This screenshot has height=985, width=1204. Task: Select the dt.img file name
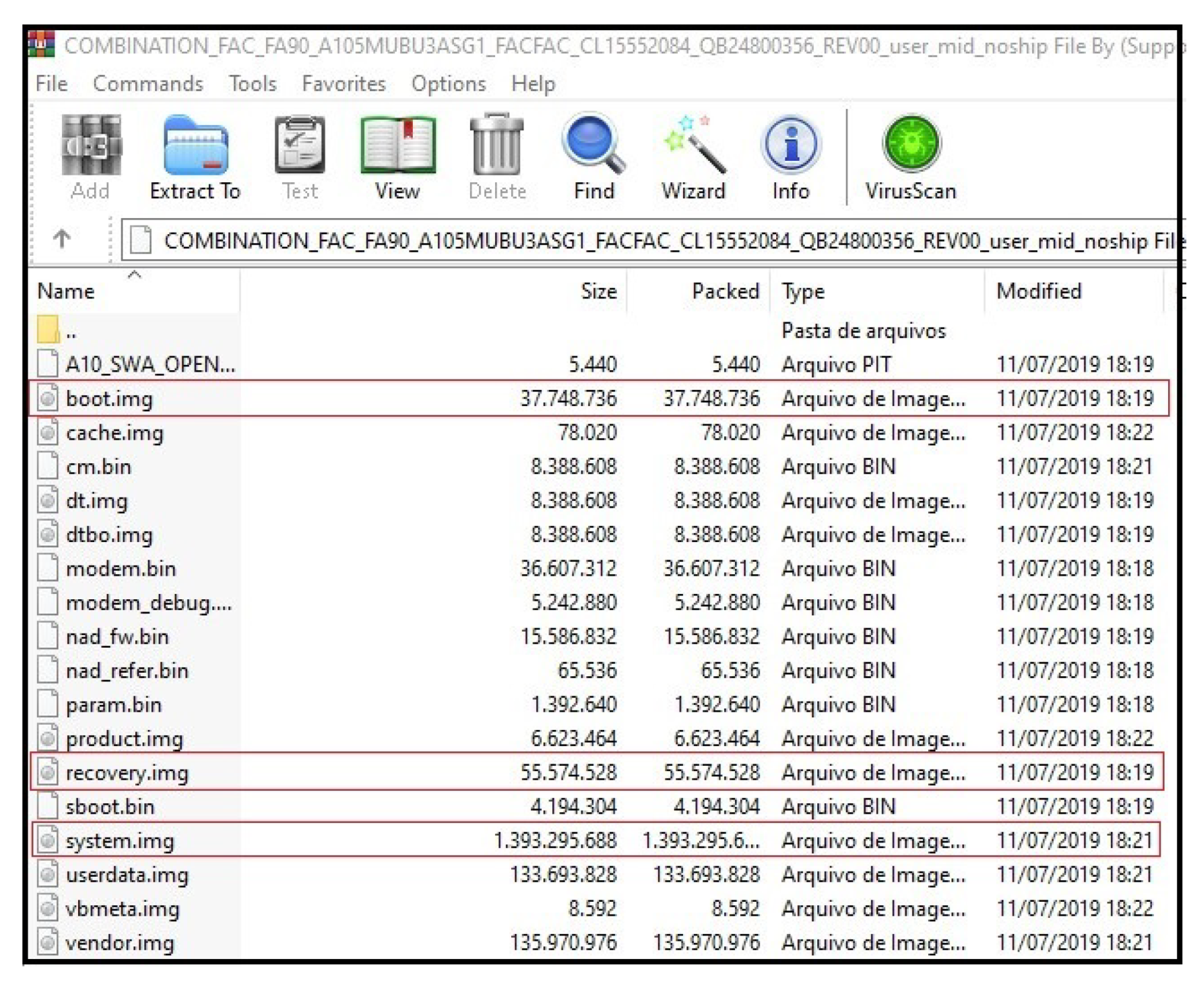coord(97,500)
